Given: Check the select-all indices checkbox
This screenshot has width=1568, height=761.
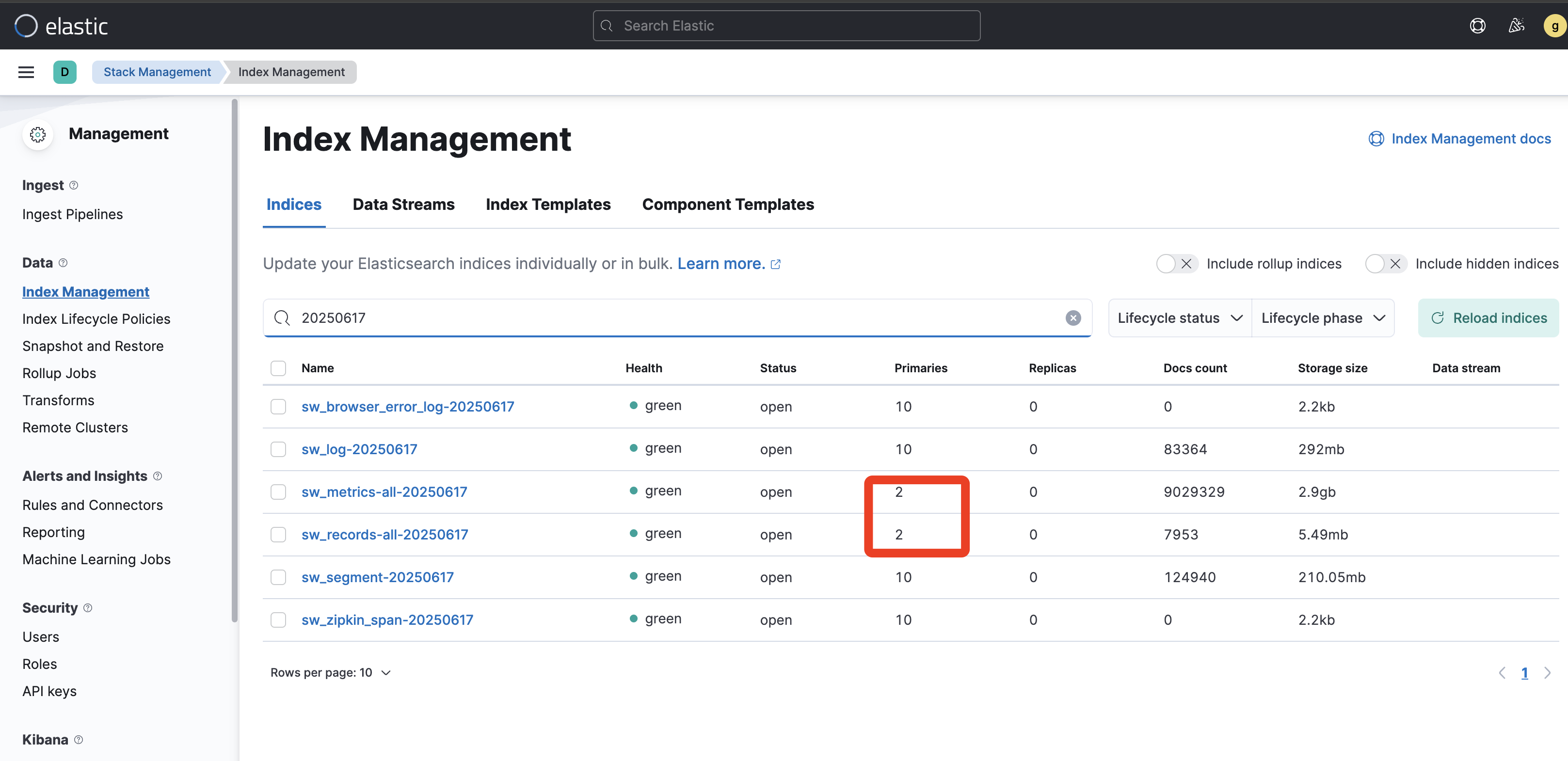Looking at the screenshot, I should coord(278,368).
